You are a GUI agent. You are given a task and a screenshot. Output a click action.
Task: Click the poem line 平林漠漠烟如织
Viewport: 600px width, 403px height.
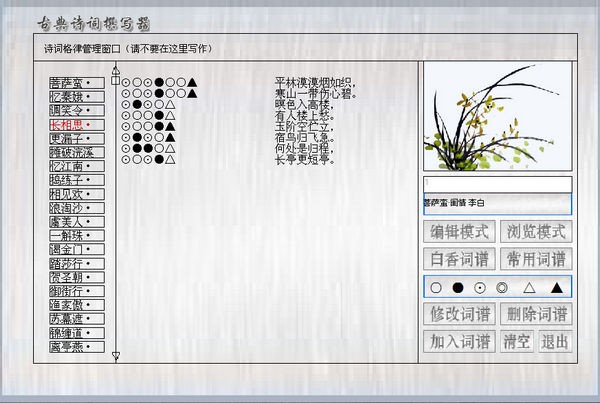(315, 82)
